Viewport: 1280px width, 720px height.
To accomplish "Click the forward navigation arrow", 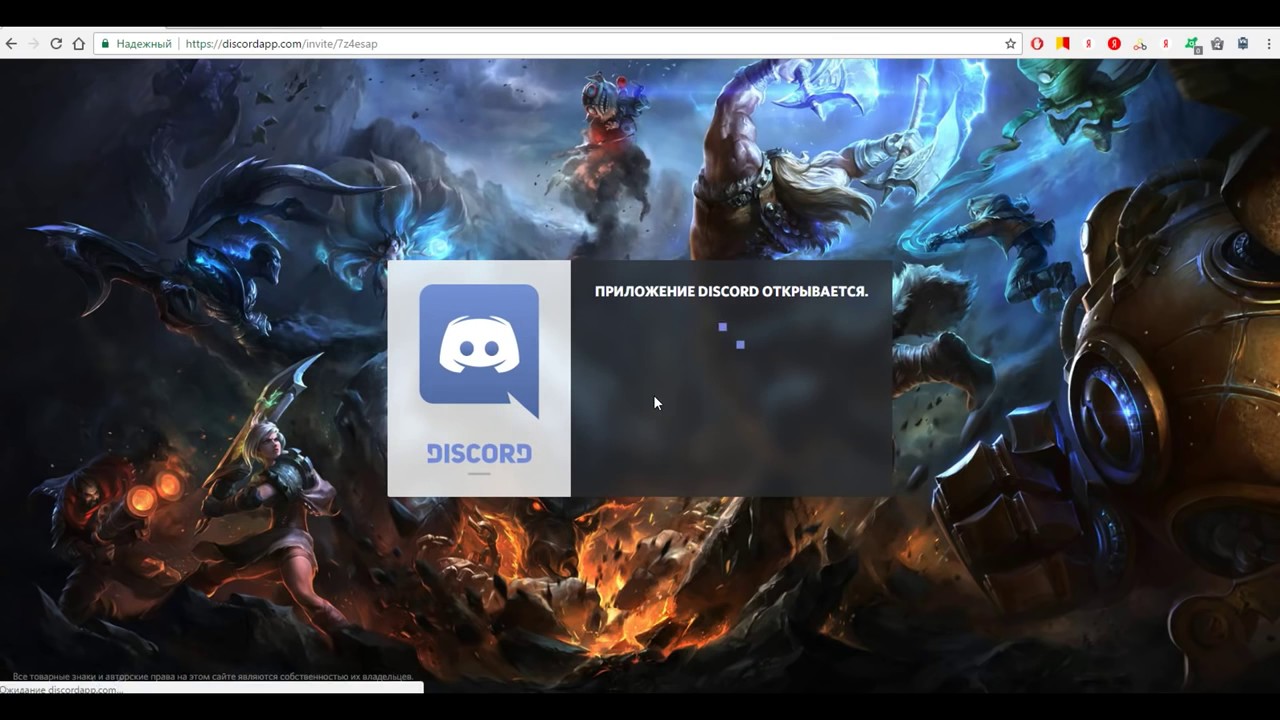I will [33, 44].
